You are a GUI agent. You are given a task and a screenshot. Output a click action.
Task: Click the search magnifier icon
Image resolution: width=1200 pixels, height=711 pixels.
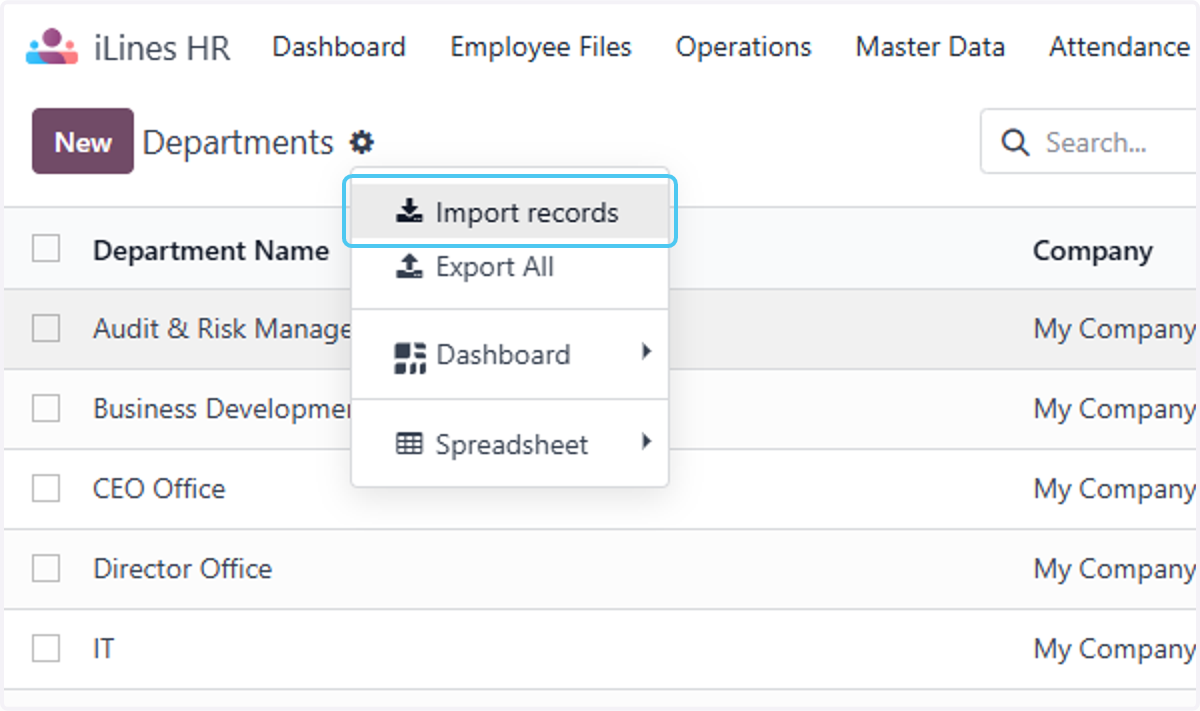(1015, 142)
